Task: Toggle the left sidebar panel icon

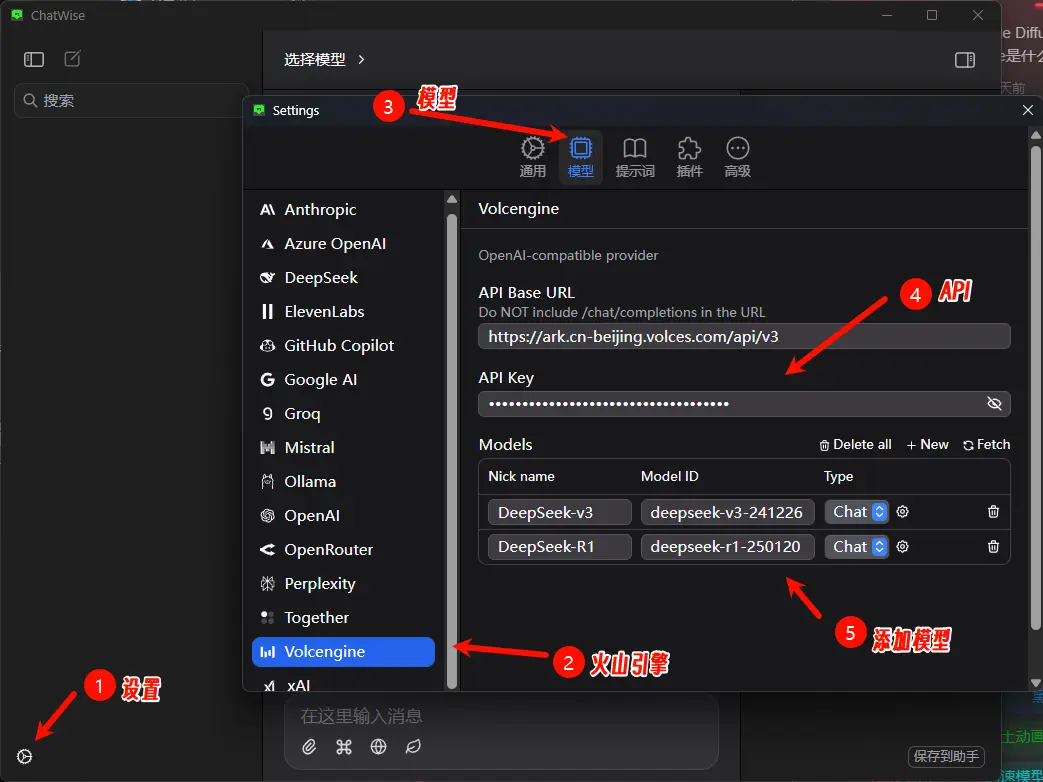Action: click(34, 60)
